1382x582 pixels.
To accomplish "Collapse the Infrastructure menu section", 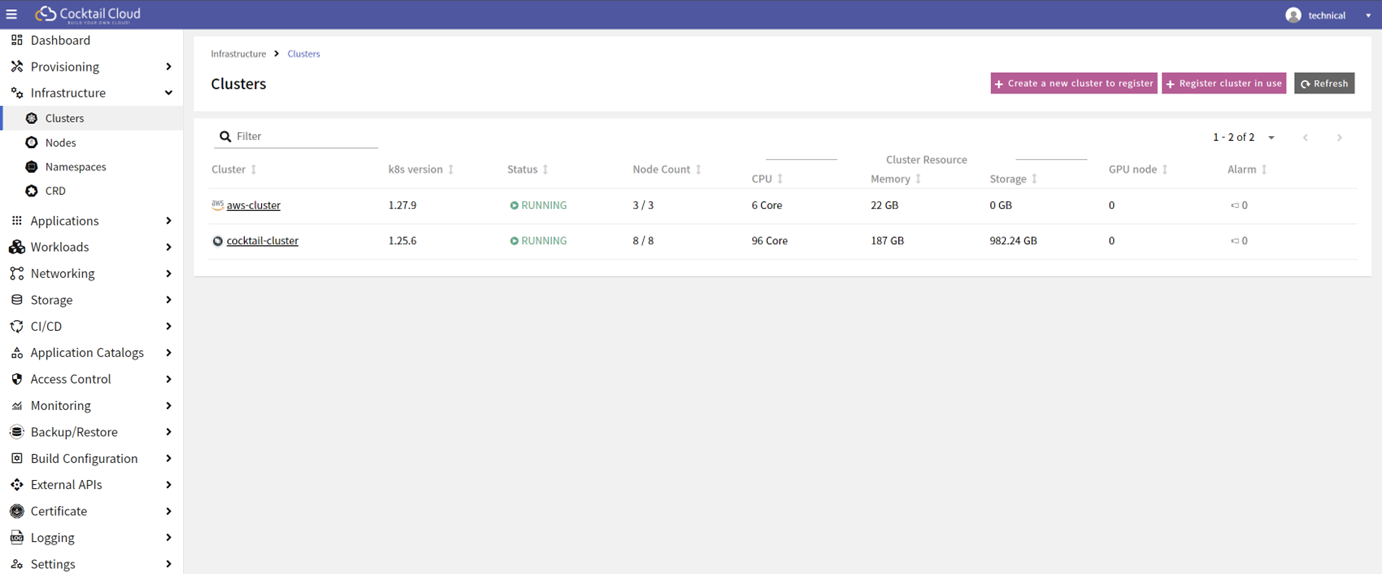I will (169, 93).
